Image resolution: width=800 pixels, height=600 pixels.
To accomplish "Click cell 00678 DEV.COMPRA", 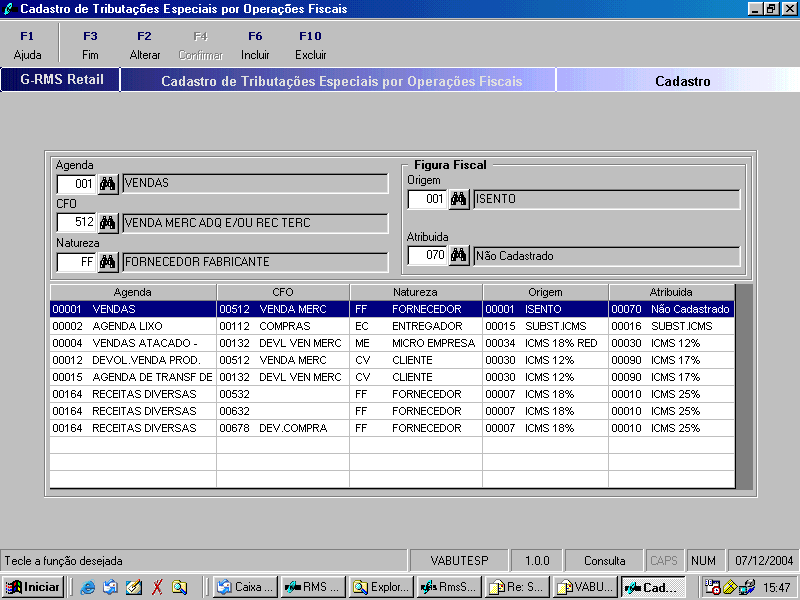I will pyautogui.click(x=283, y=428).
